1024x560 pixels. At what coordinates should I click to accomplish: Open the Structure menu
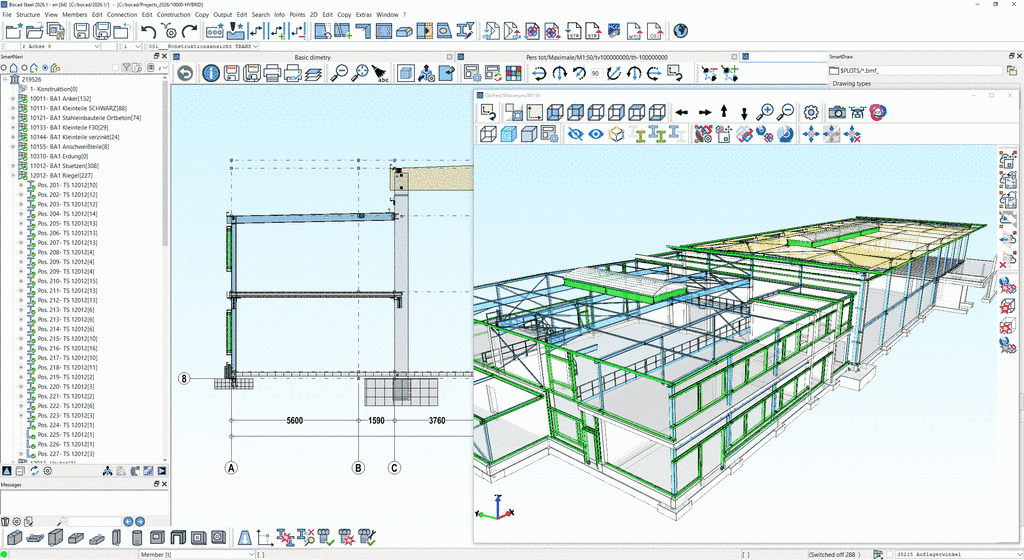29,15
